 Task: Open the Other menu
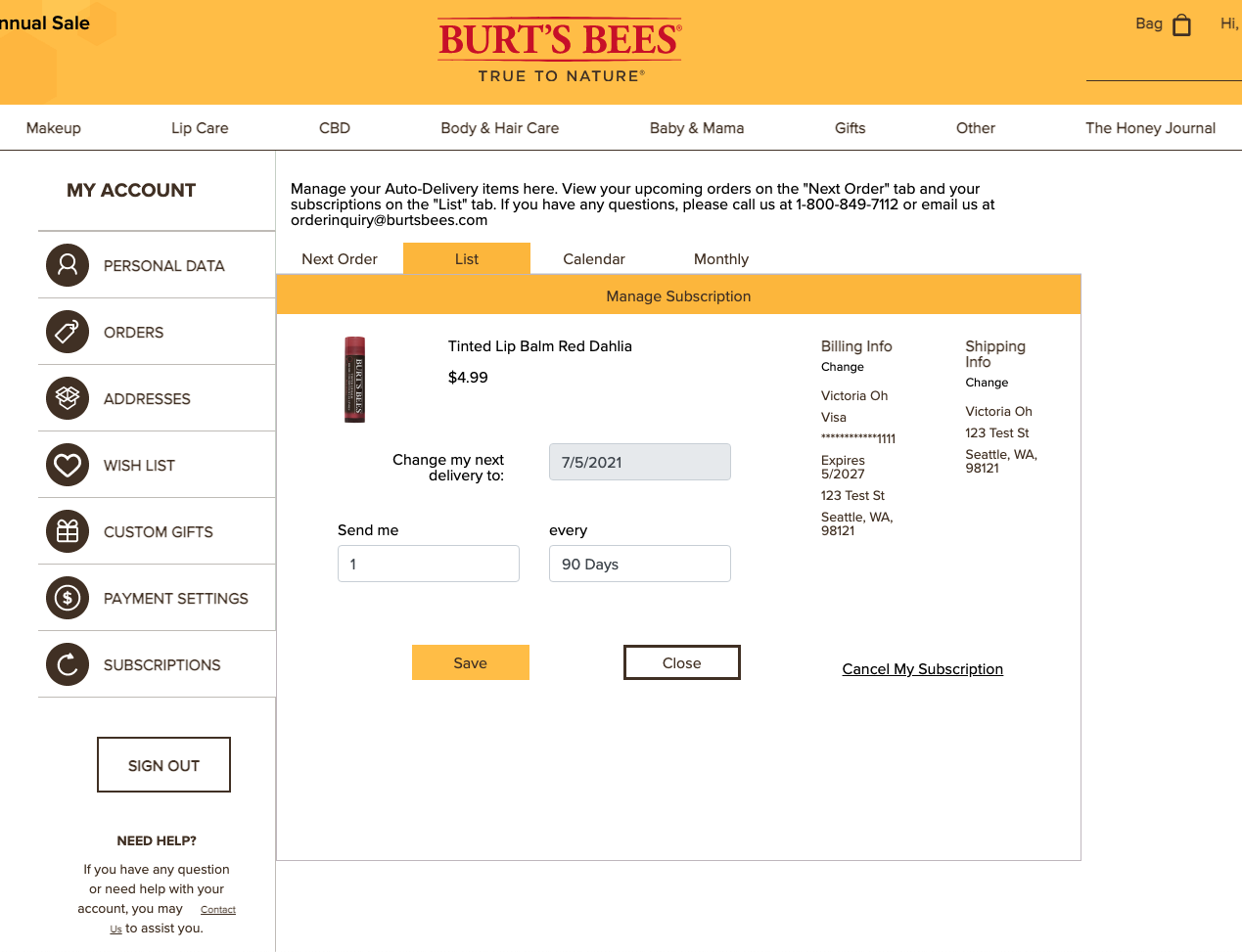976,128
